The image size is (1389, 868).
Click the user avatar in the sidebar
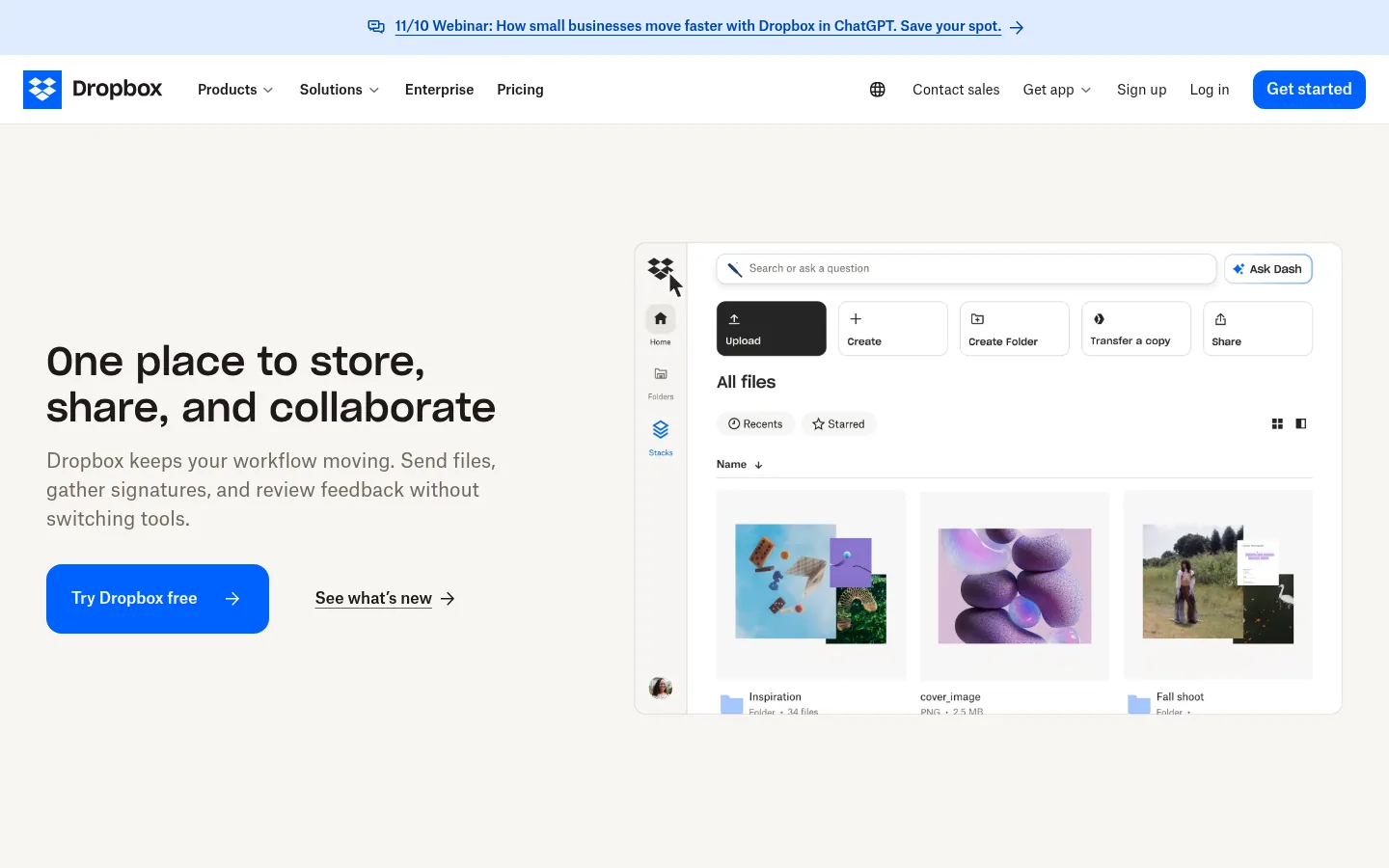coord(661,688)
